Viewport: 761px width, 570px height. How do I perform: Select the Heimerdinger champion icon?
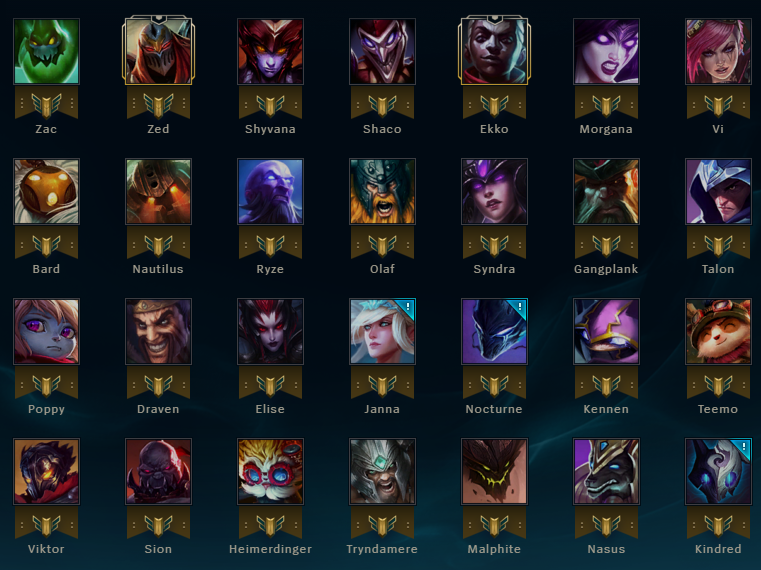click(x=270, y=471)
